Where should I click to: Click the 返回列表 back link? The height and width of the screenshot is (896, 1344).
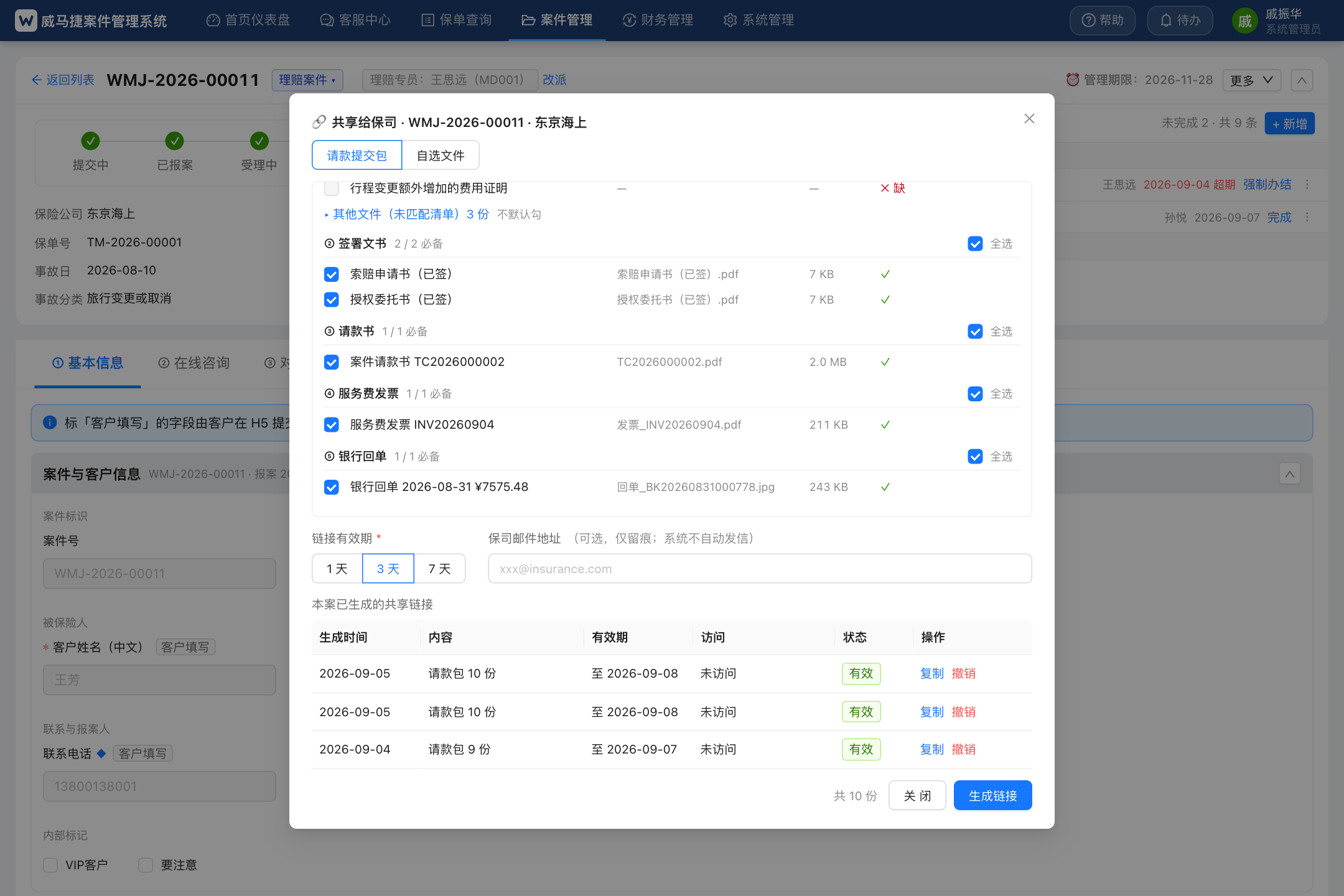(x=63, y=80)
